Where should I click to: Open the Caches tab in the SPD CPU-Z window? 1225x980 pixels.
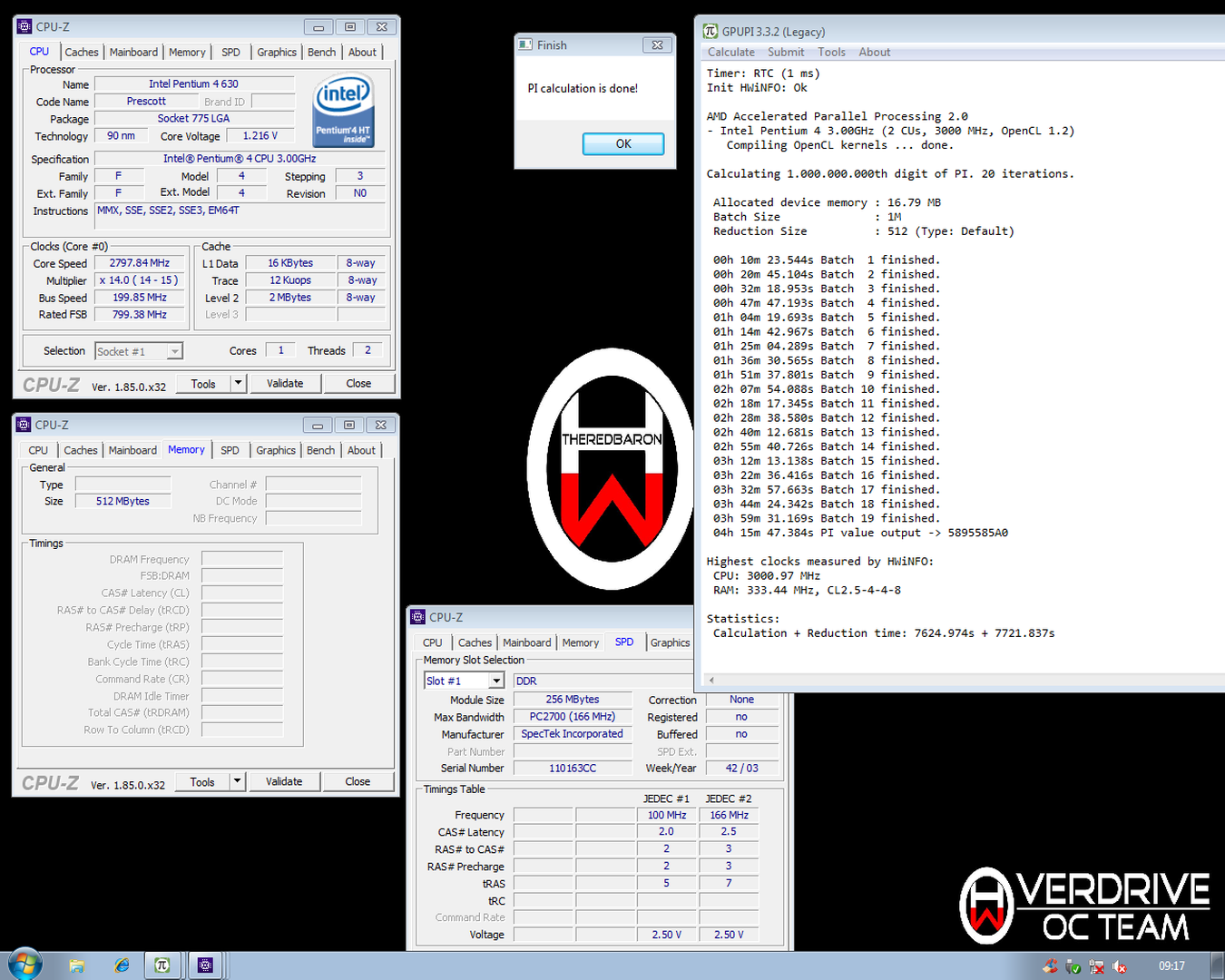475,642
